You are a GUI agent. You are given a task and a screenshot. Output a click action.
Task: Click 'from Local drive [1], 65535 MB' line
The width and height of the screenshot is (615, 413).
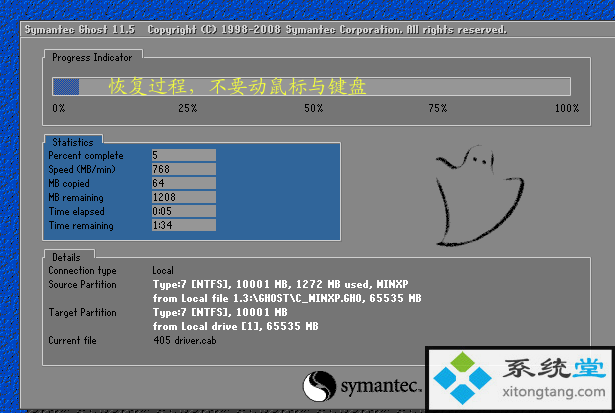[235, 326]
